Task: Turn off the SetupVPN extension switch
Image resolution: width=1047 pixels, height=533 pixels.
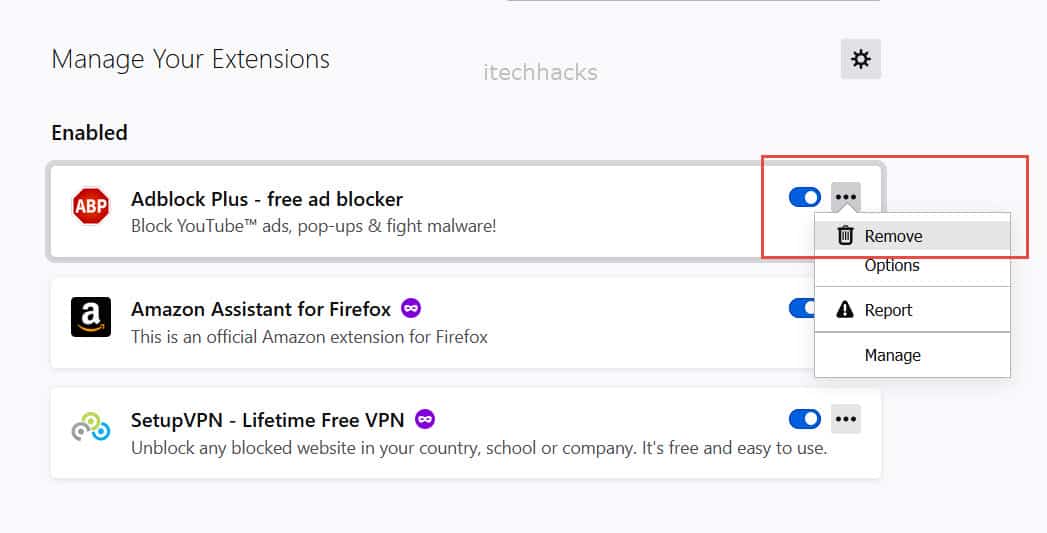Action: coord(804,418)
